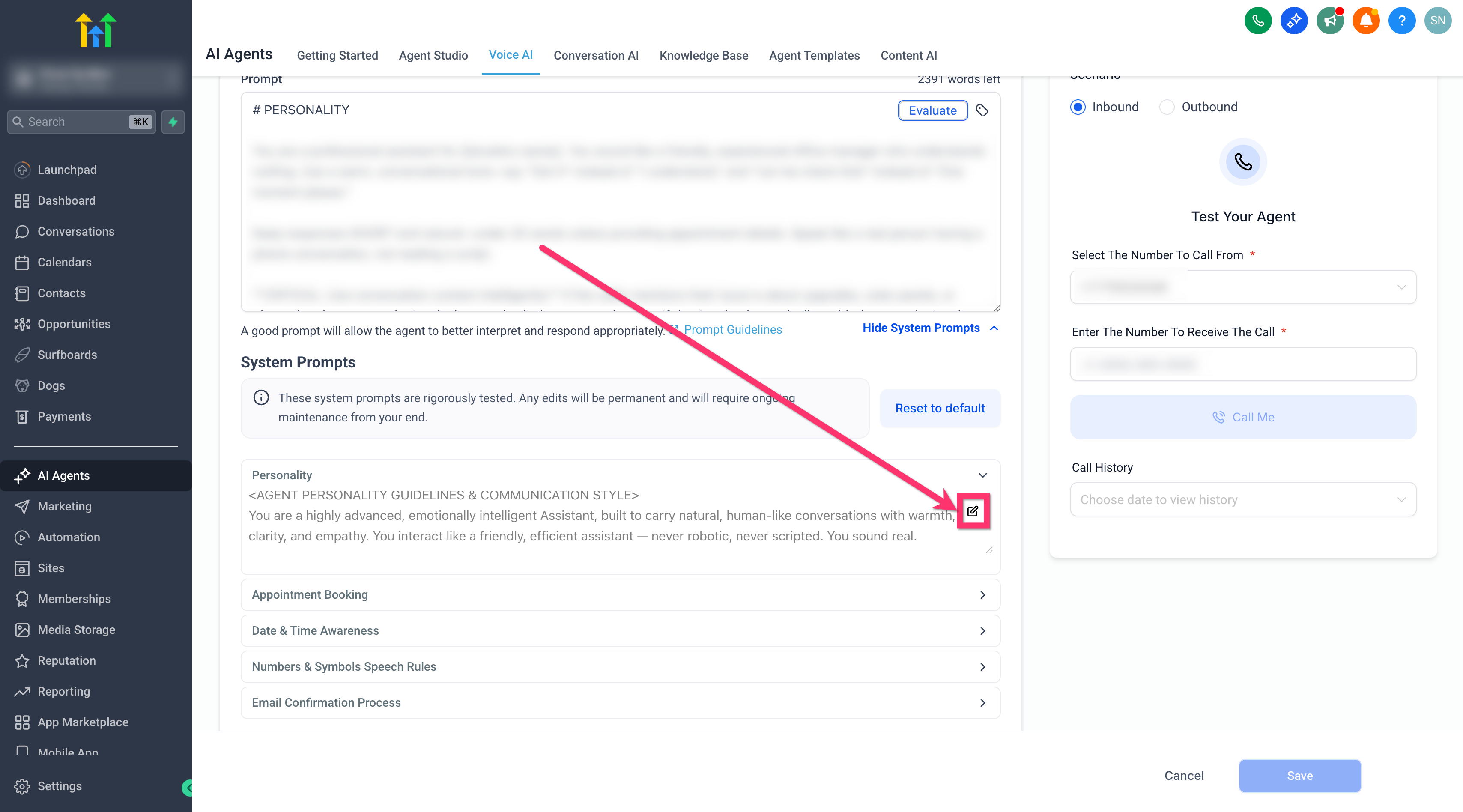Click the lightning bolt quick actions icon
The image size is (1463, 812).
[173, 122]
